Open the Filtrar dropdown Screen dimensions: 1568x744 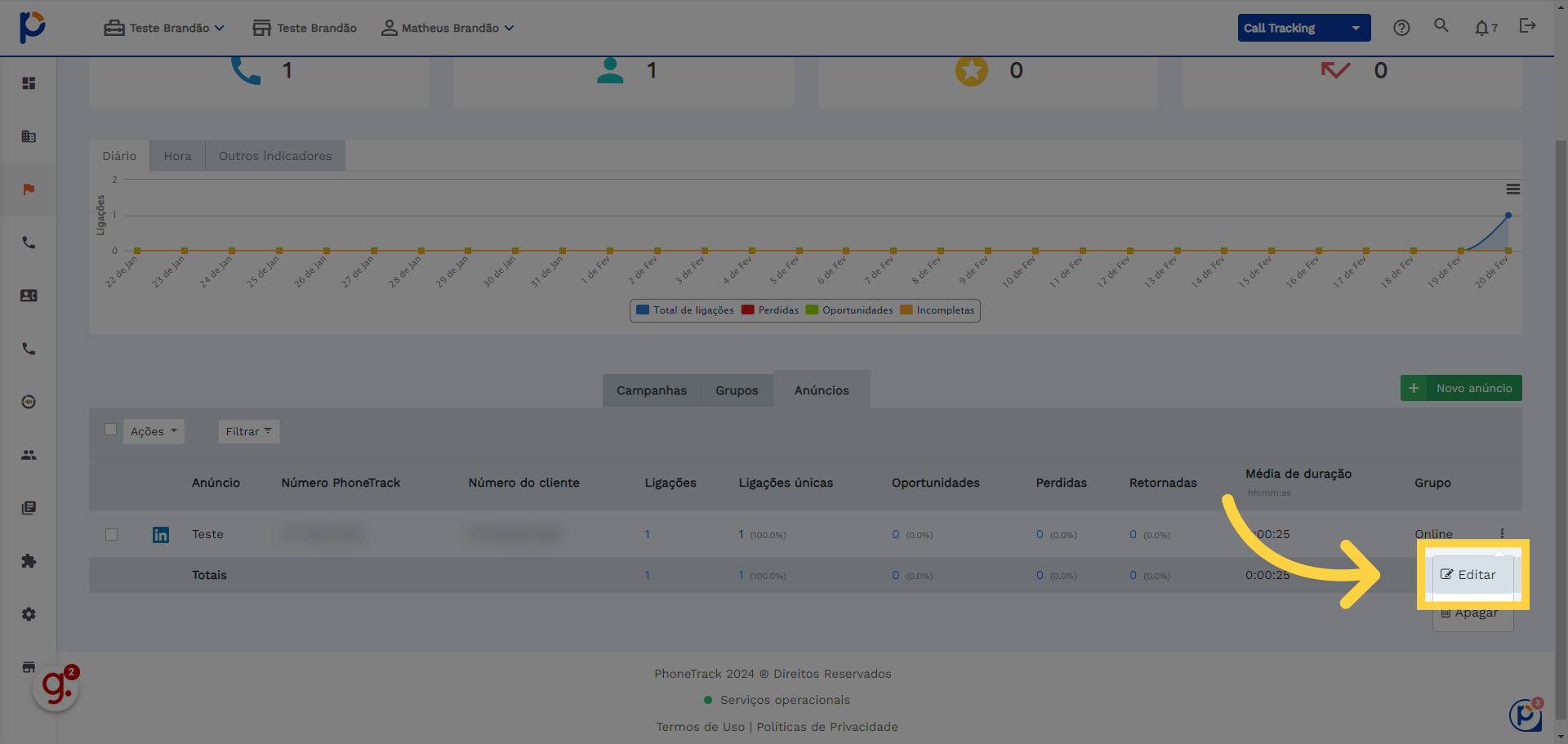click(249, 431)
